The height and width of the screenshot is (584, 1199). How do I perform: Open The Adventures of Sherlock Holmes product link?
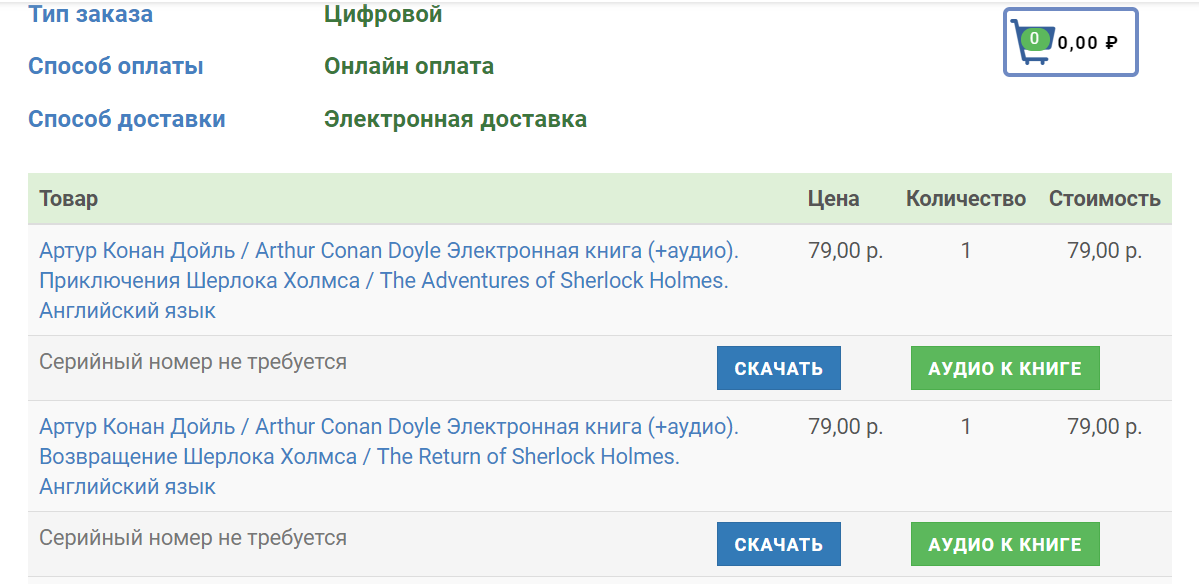(389, 281)
